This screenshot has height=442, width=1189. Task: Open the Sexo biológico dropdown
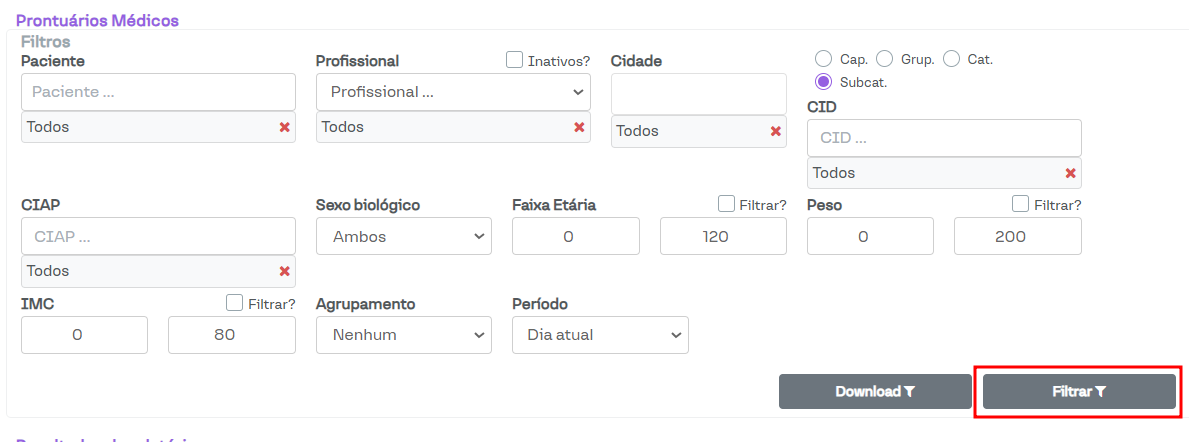point(404,237)
